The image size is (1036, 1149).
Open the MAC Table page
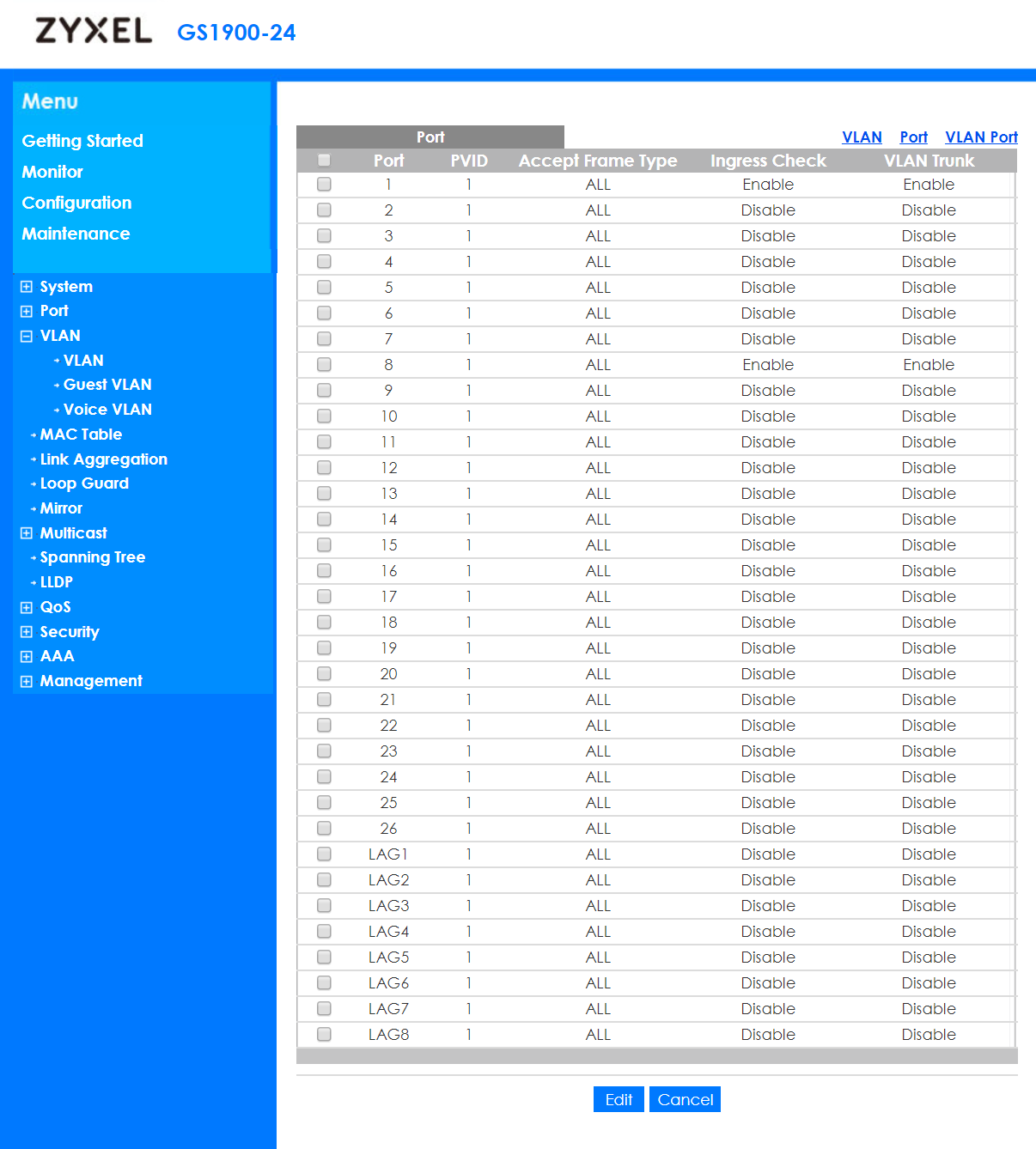[81, 435]
